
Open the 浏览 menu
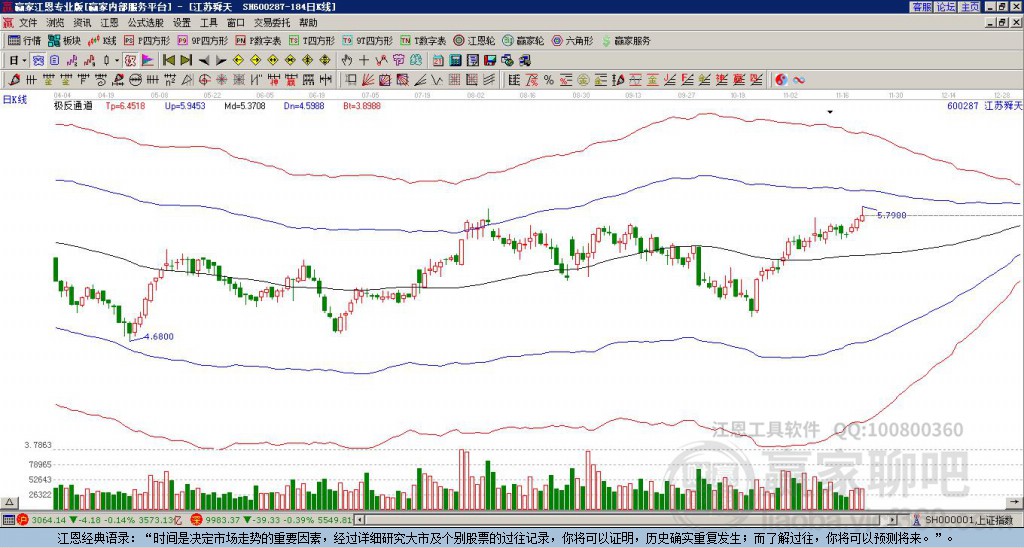pos(56,23)
